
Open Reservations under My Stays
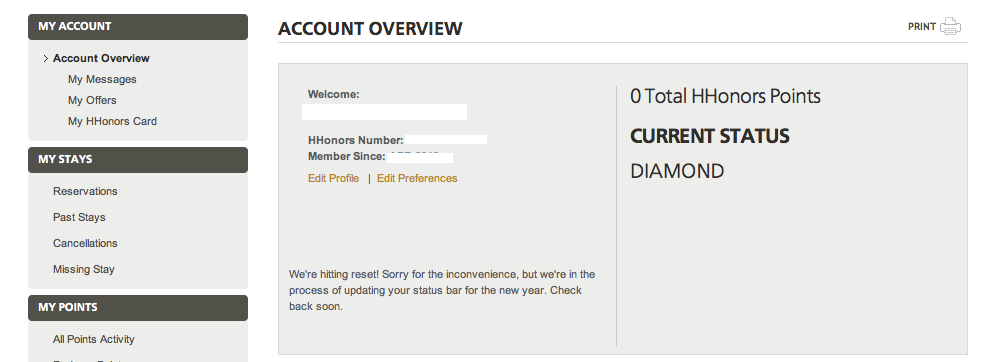pos(85,191)
